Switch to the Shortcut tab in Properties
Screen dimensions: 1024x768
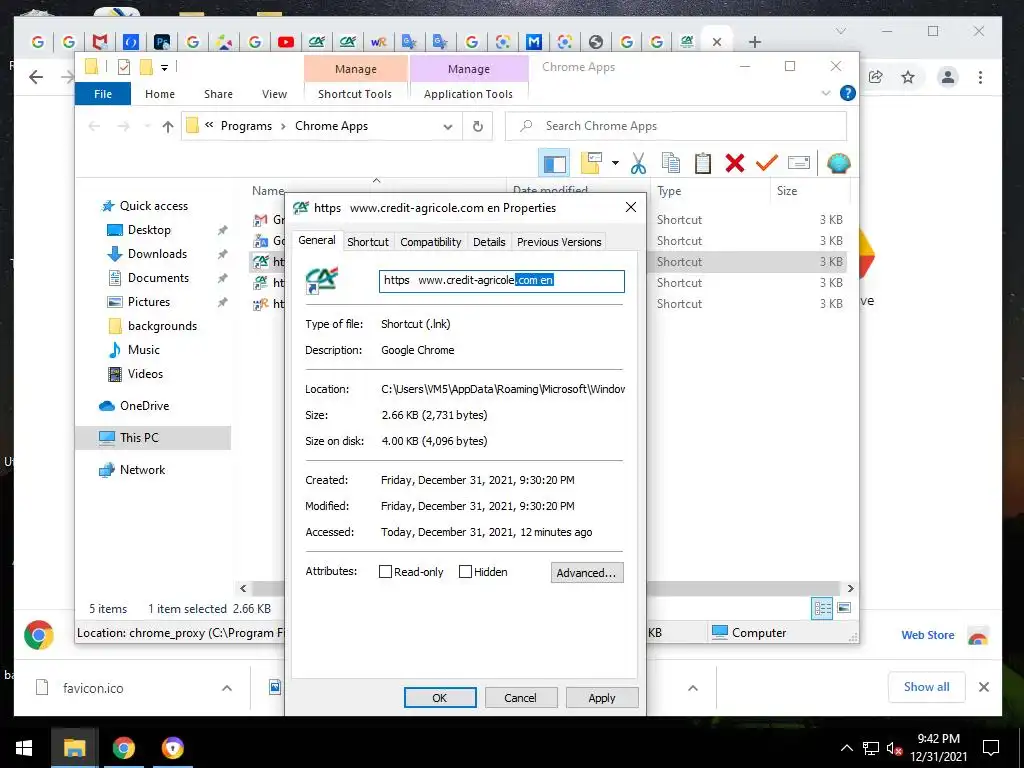pyautogui.click(x=368, y=242)
